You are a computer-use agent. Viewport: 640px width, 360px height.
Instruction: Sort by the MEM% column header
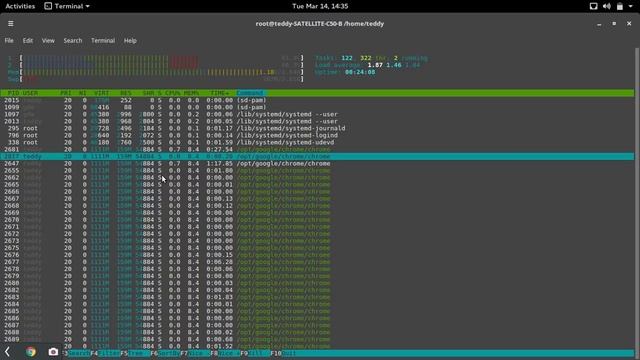191,93
